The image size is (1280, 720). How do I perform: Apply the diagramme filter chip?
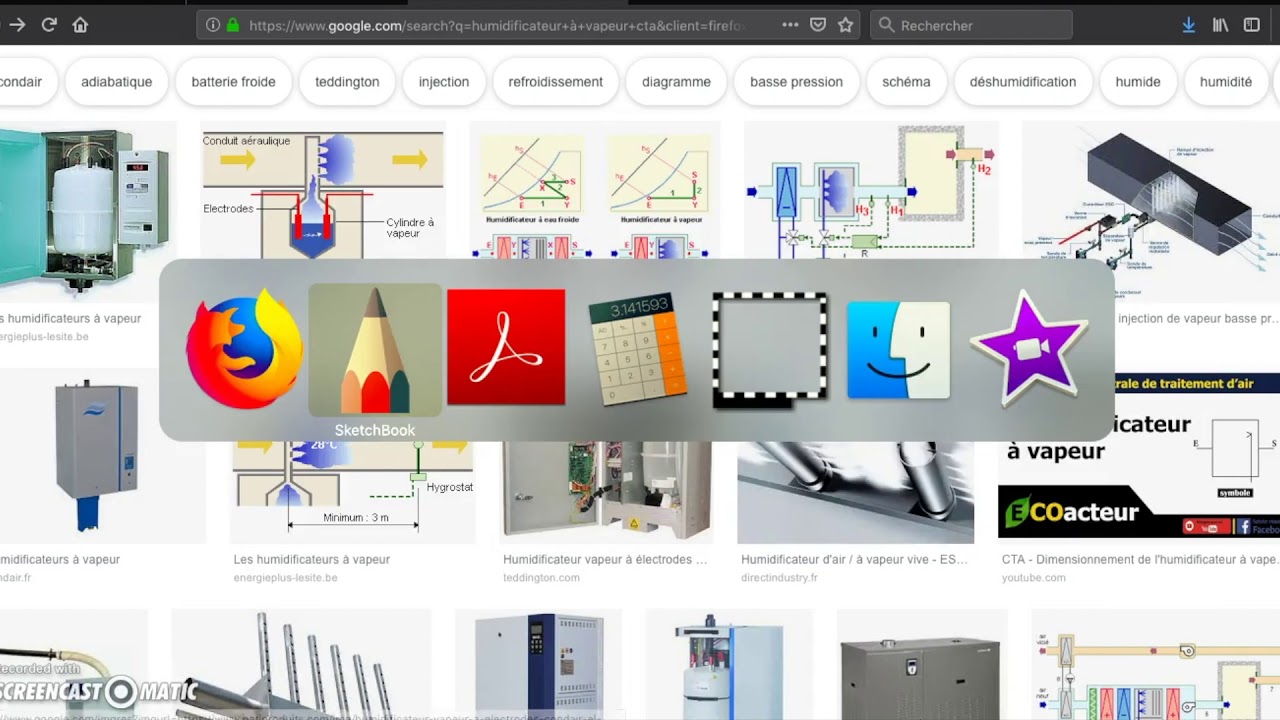(676, 82)
